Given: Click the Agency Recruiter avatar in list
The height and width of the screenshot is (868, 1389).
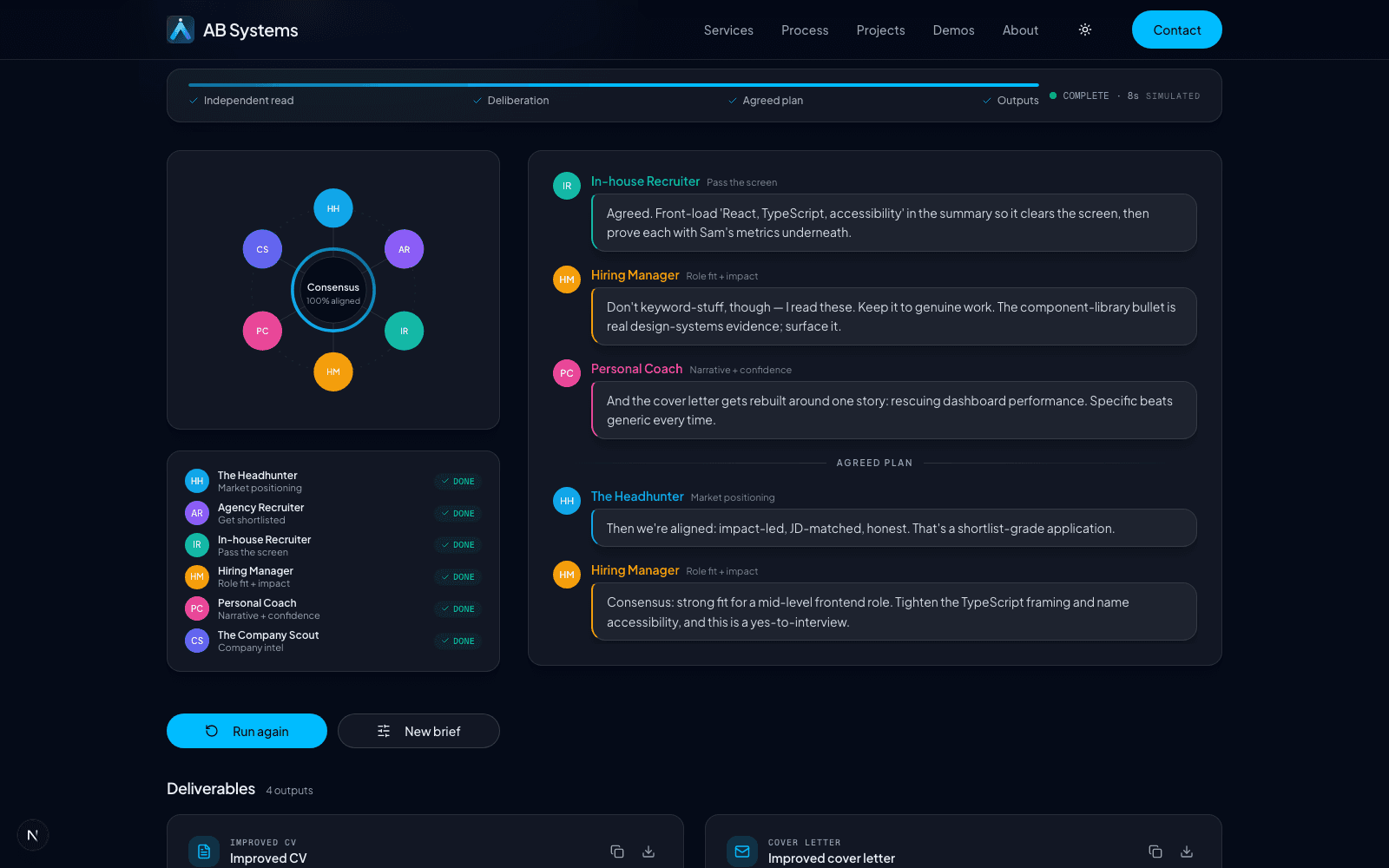Looking at the screenshot, I should (197, 513).
